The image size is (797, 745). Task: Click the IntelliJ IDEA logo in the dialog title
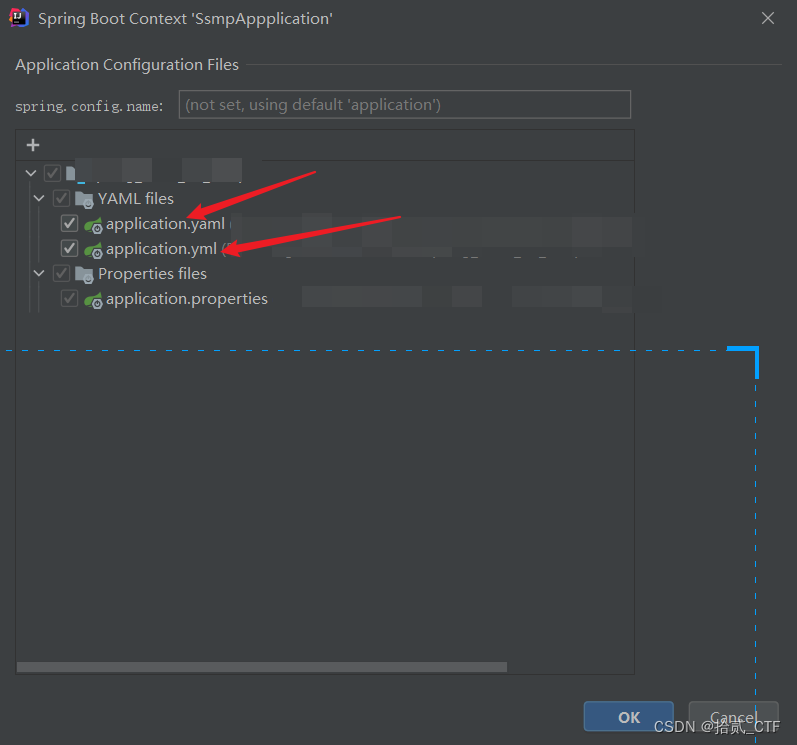(x=19, y=18)
